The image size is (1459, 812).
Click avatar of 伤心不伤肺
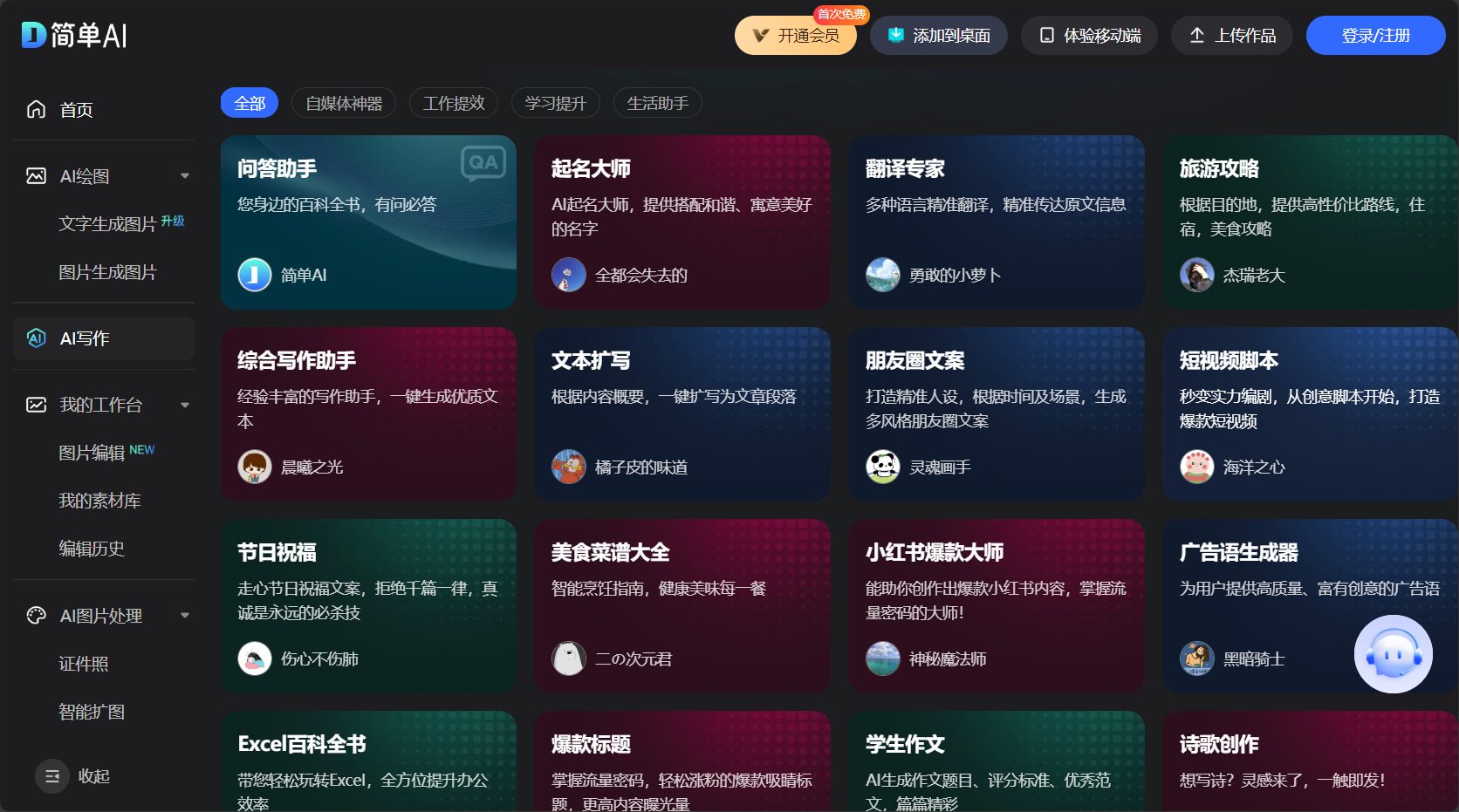pyautogui.click(x=255, y=658)
